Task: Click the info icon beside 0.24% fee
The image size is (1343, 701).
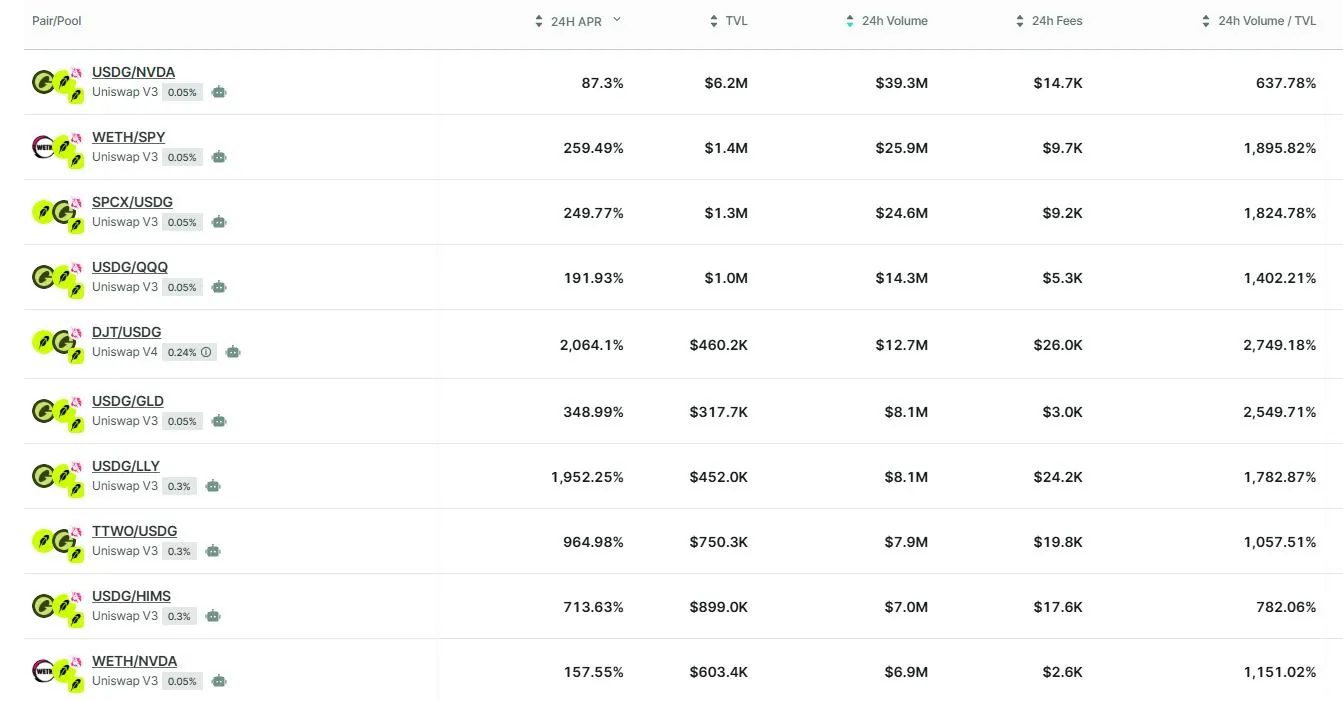Action: point(206,352)
